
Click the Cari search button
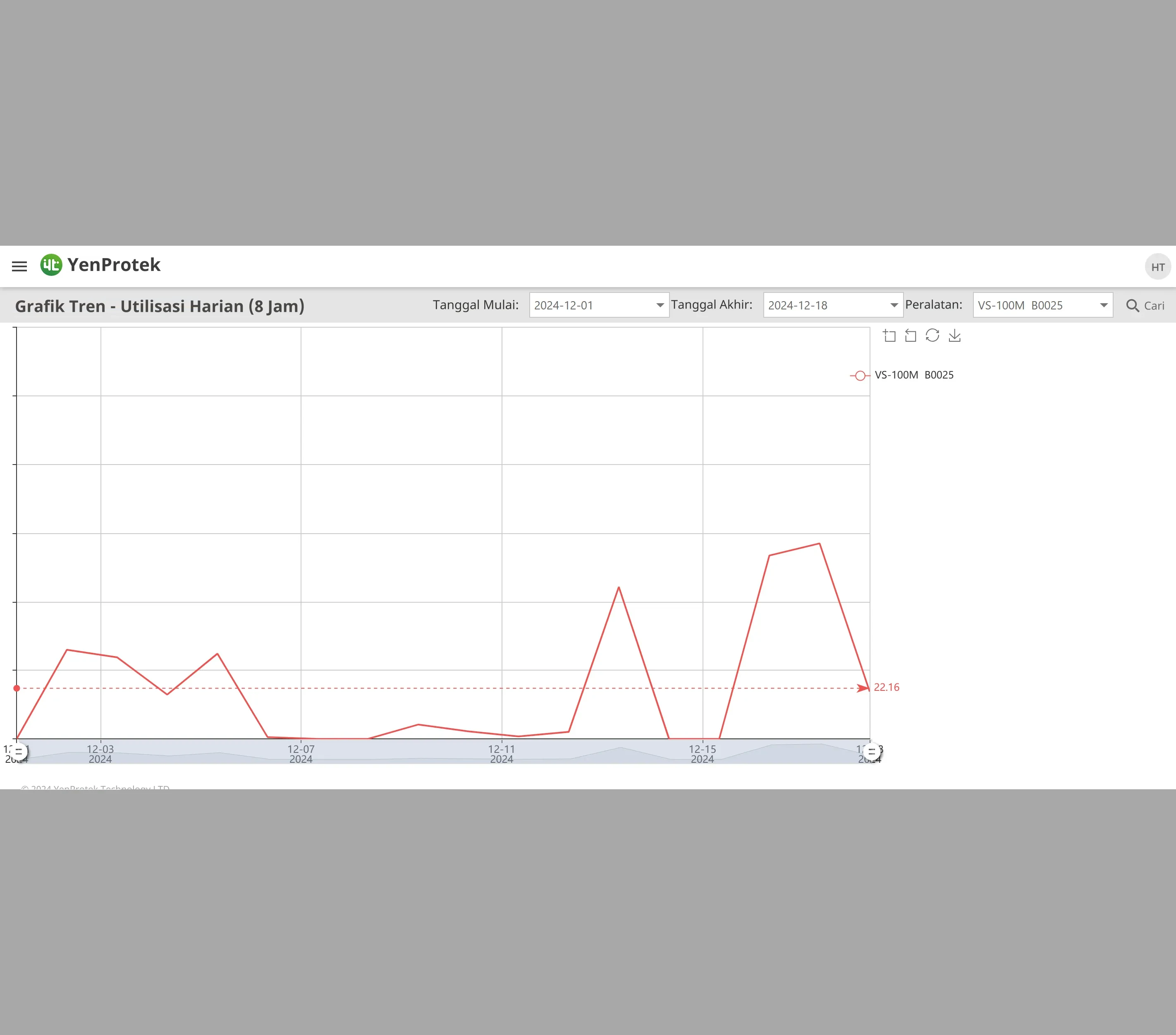pyautogui.click(x=1145, y=306)
